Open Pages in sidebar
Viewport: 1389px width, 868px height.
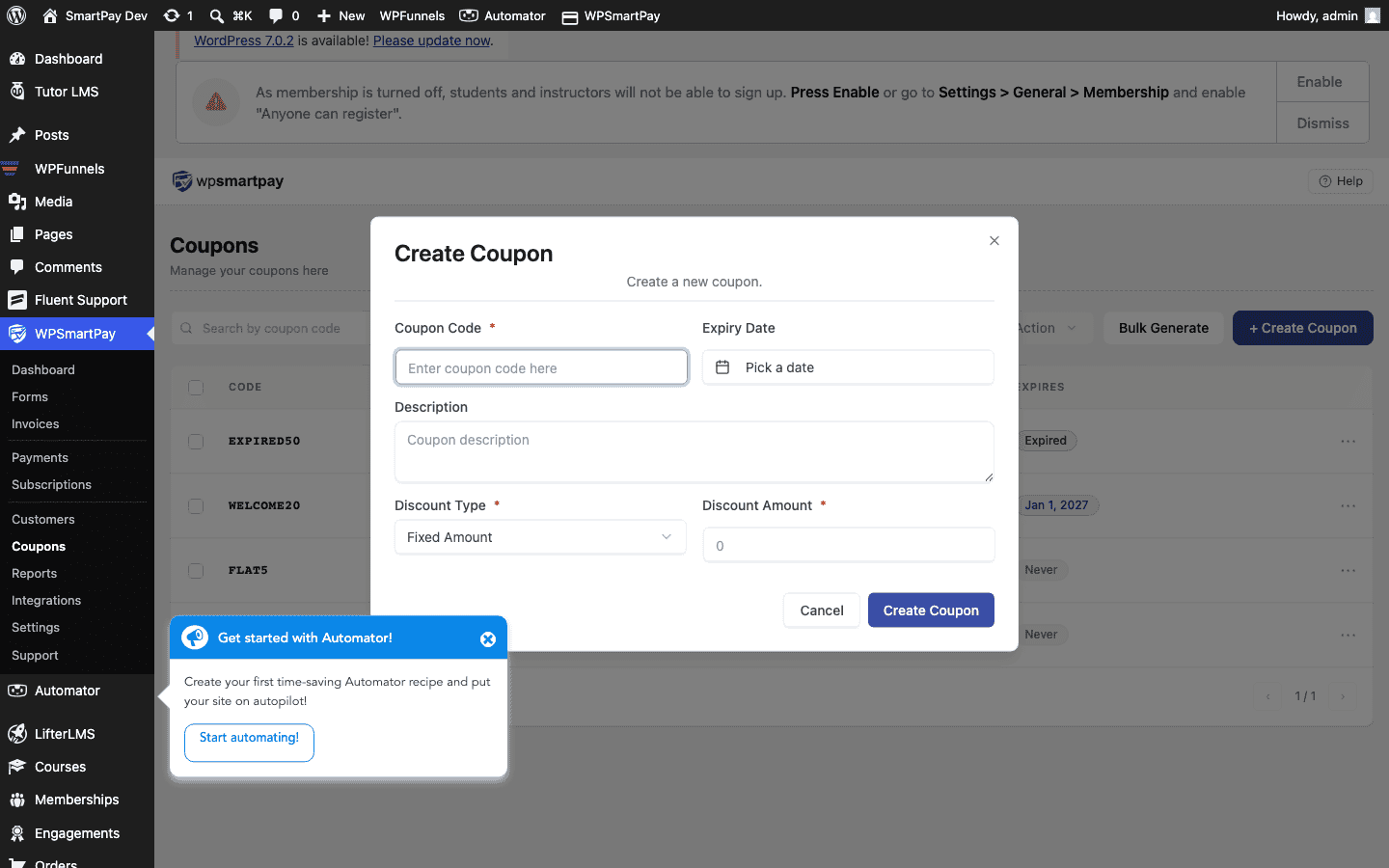(77, 234)
